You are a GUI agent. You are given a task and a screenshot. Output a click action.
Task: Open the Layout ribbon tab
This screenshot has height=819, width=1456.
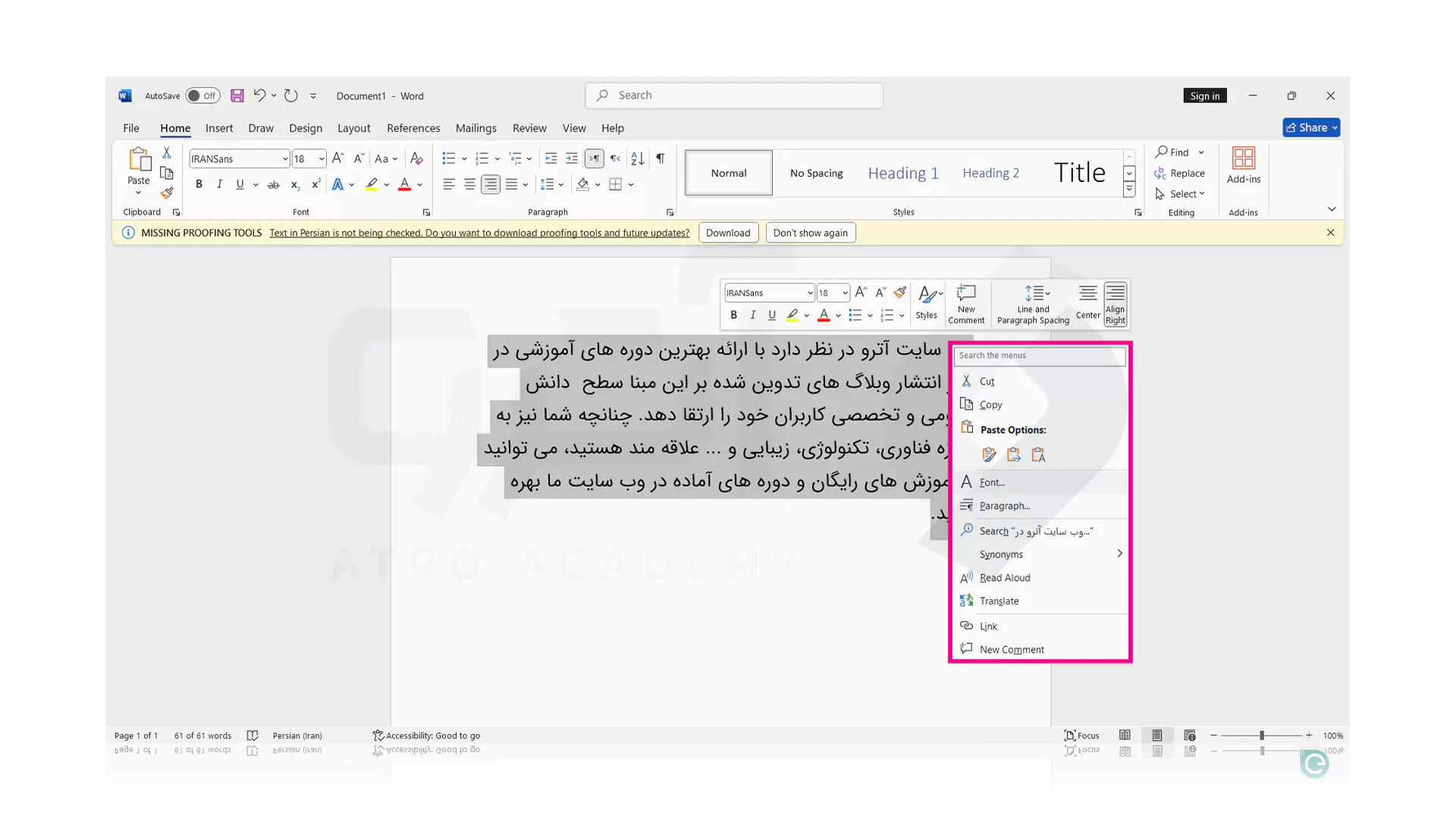[354, 128]
